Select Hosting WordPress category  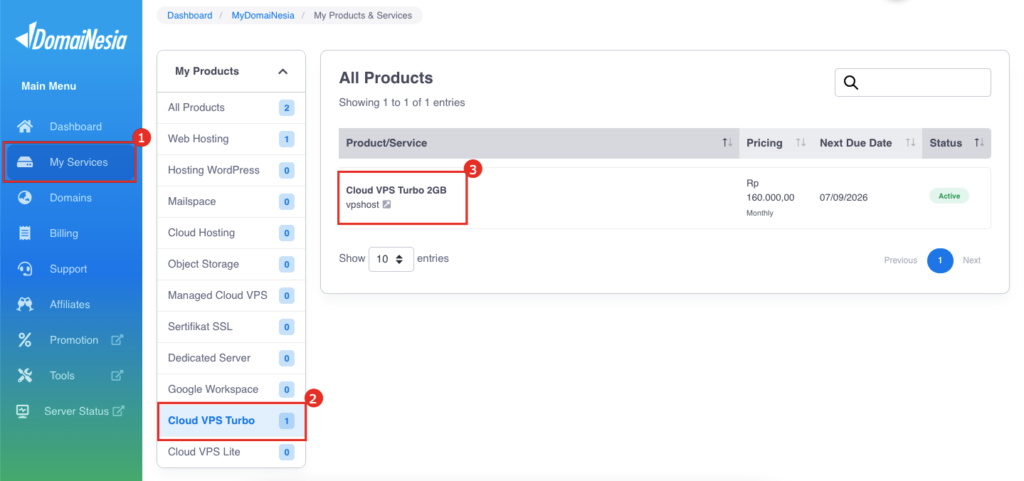[x=231, y=170]
